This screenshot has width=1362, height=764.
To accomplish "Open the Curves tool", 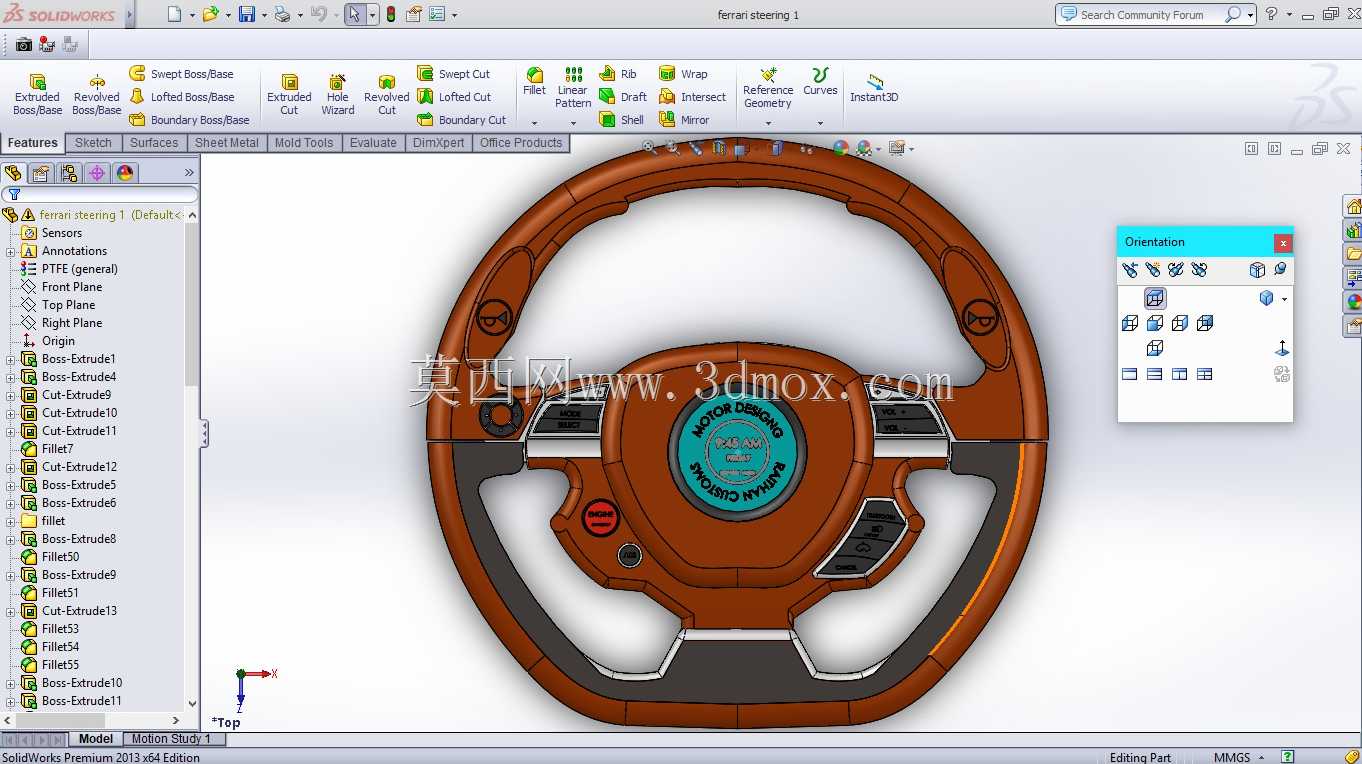I will tap(820, 81).
